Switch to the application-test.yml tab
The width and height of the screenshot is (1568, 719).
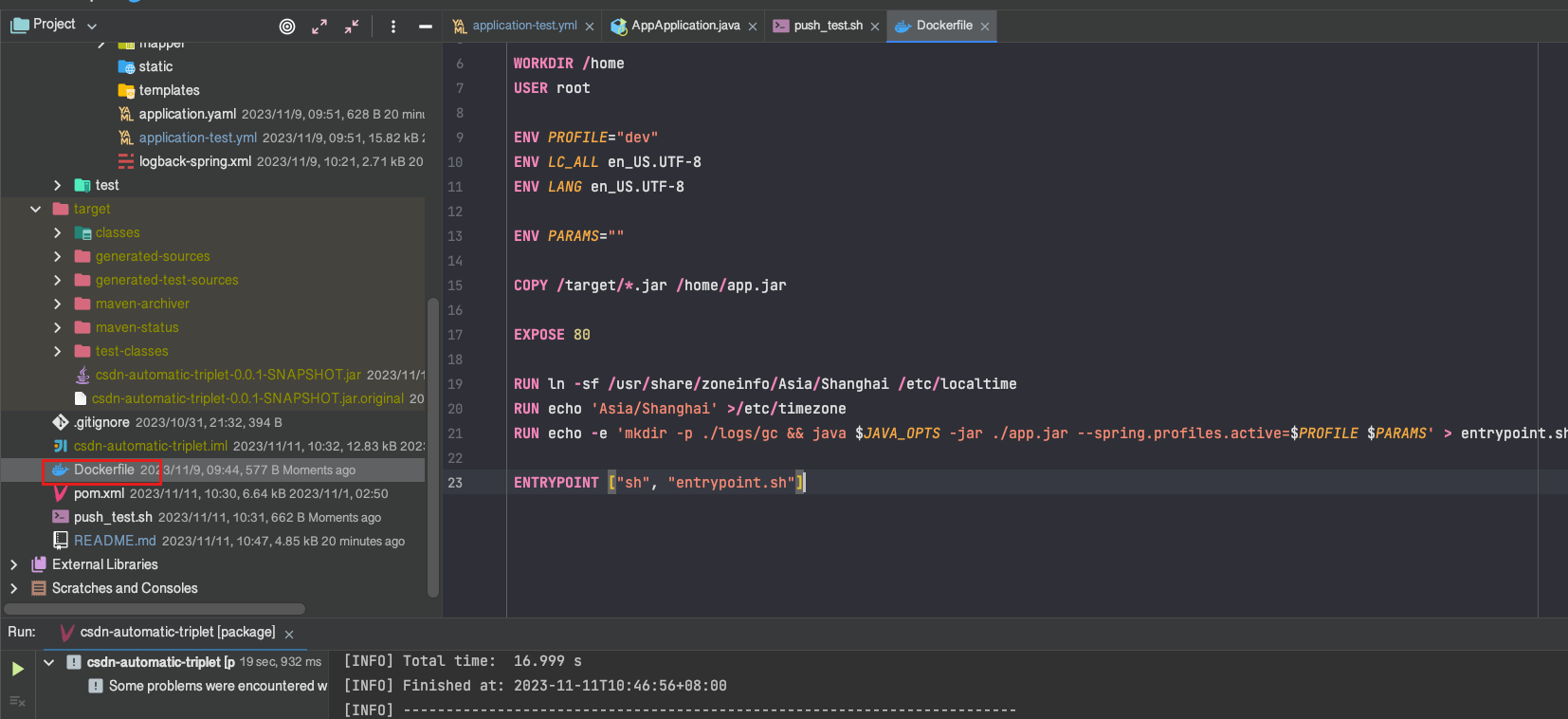click(524, 26)
